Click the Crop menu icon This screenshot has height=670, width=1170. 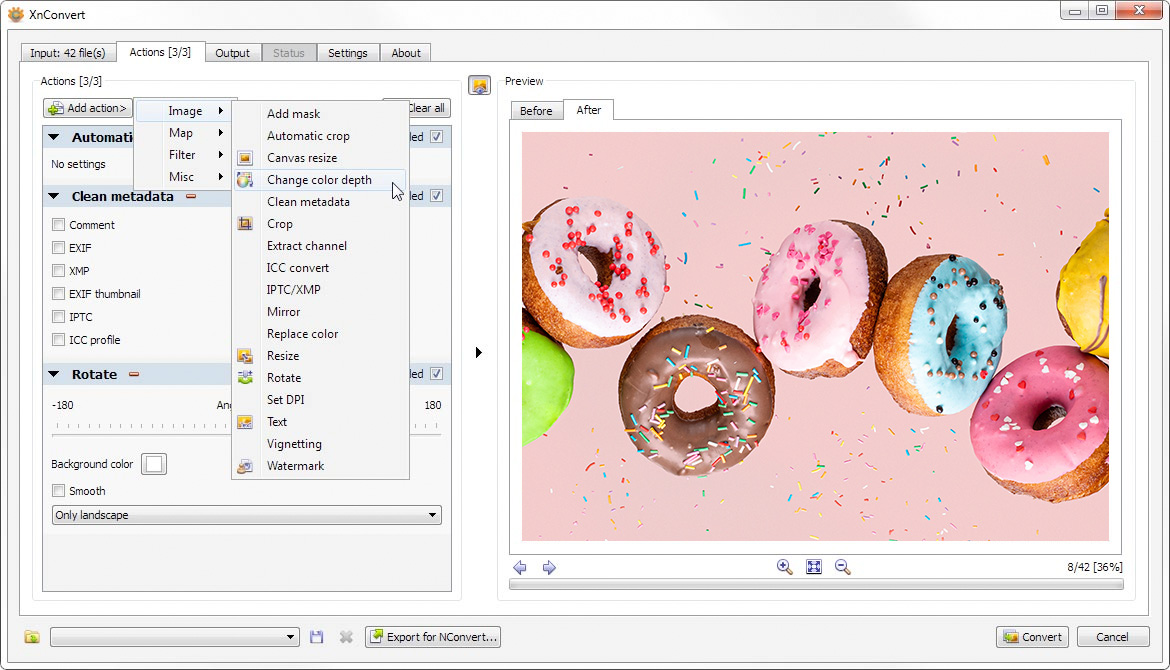245,224
